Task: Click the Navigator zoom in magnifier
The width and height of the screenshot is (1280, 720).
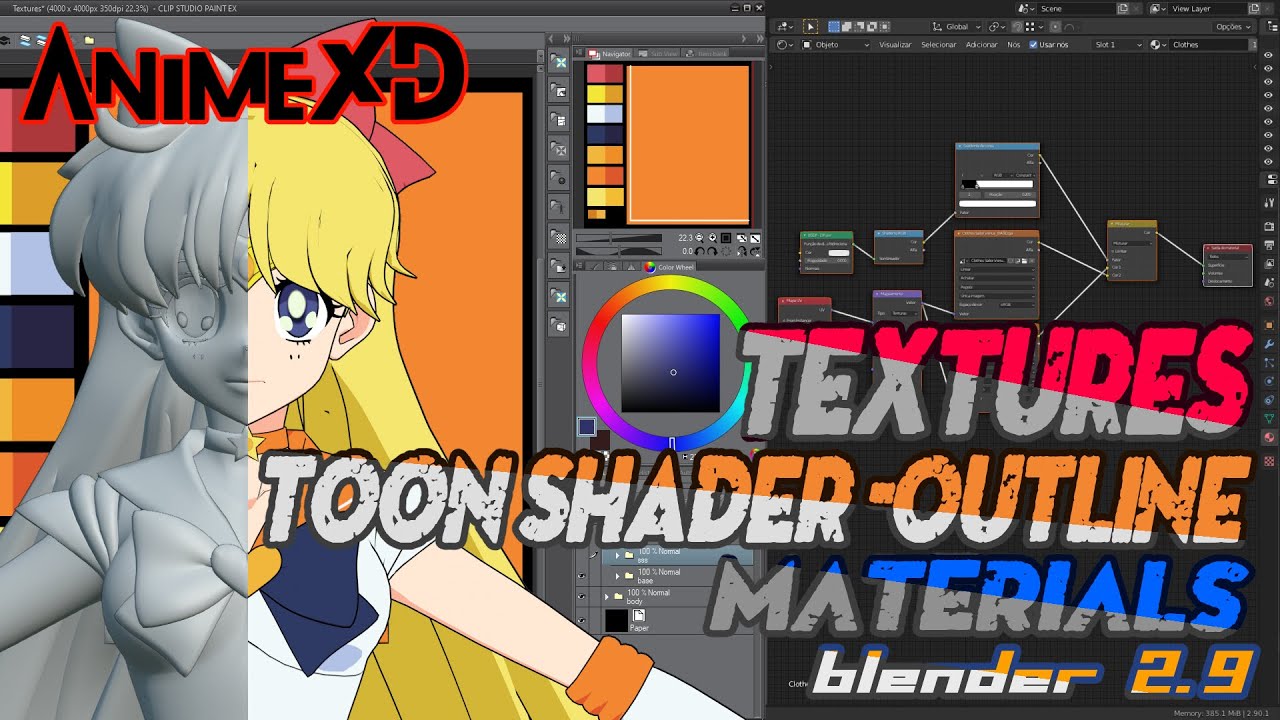Action: point(712,238)
